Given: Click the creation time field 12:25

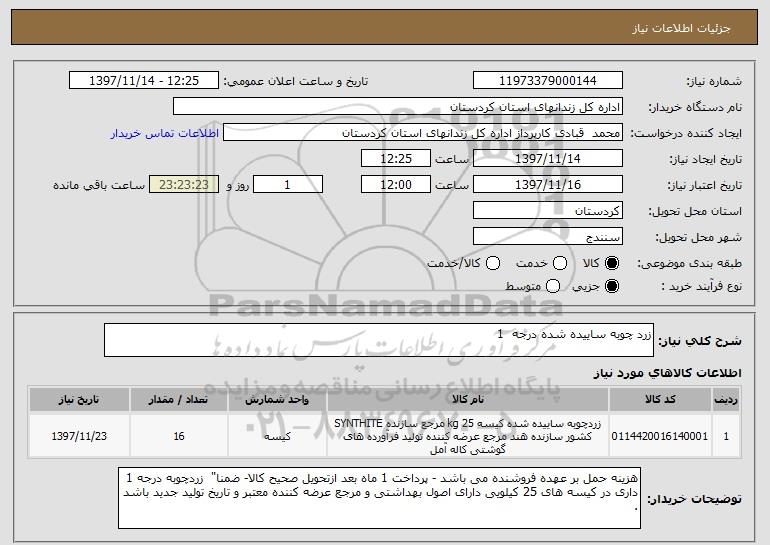Looking at the screenshot, I should [x=396, y=159].
